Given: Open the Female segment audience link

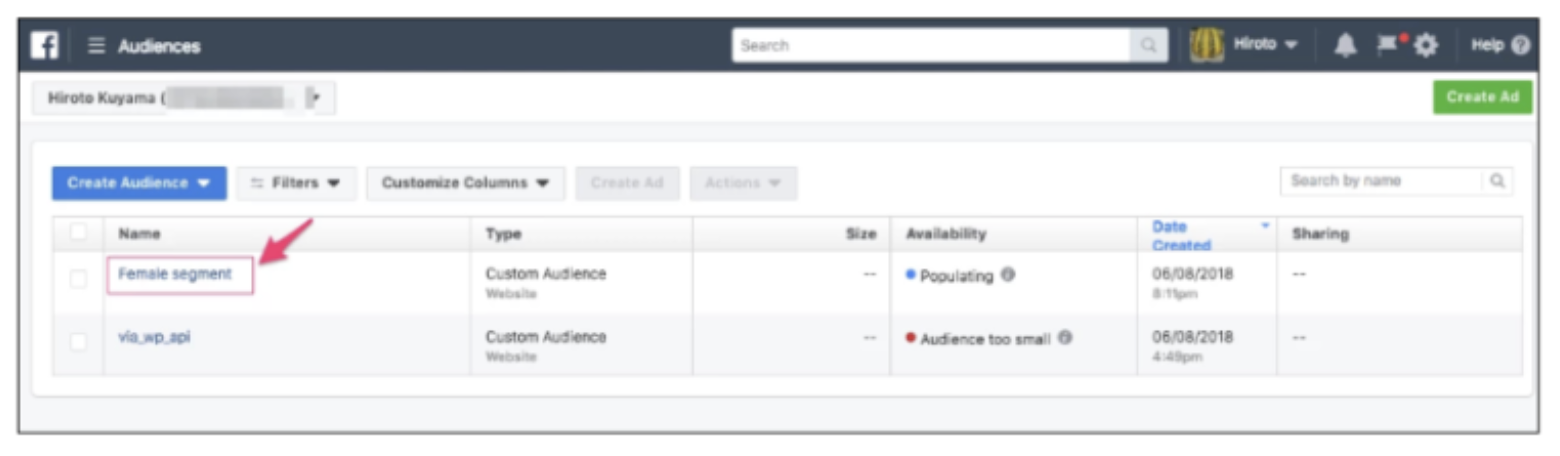Looking at the screenshot, I should [x=175, y=274].
